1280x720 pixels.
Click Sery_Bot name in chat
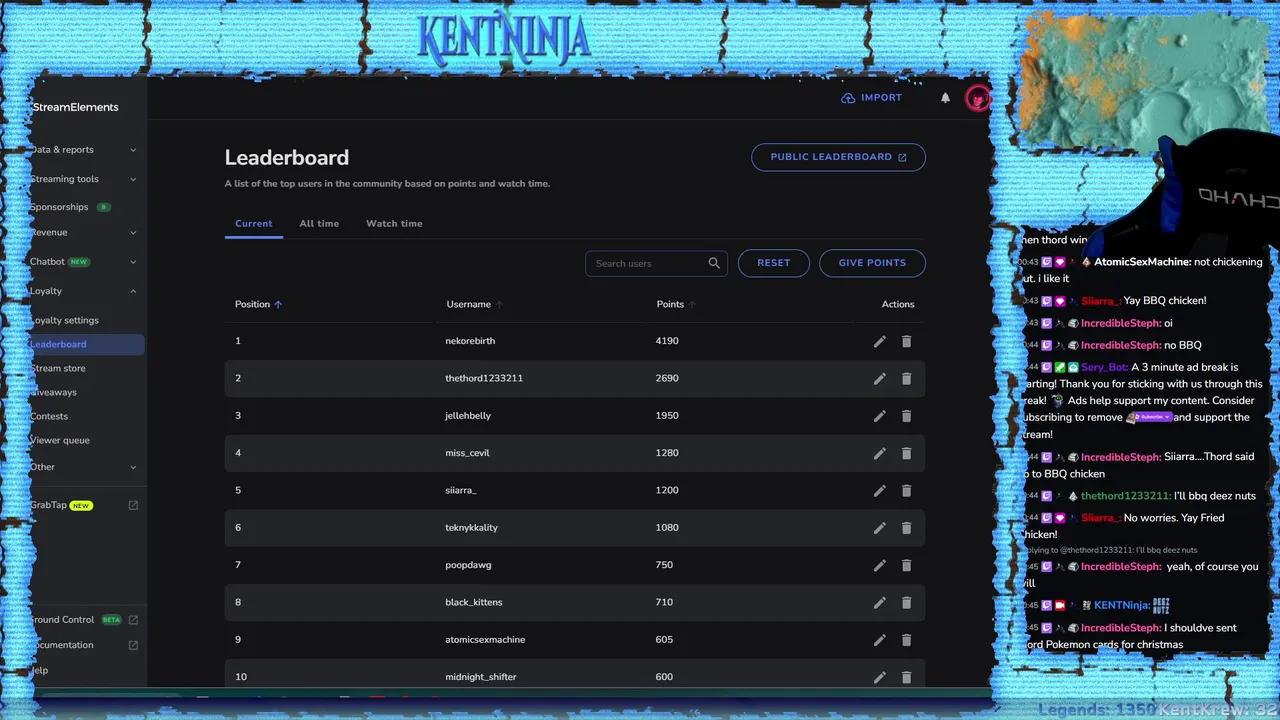point(1102,368)
